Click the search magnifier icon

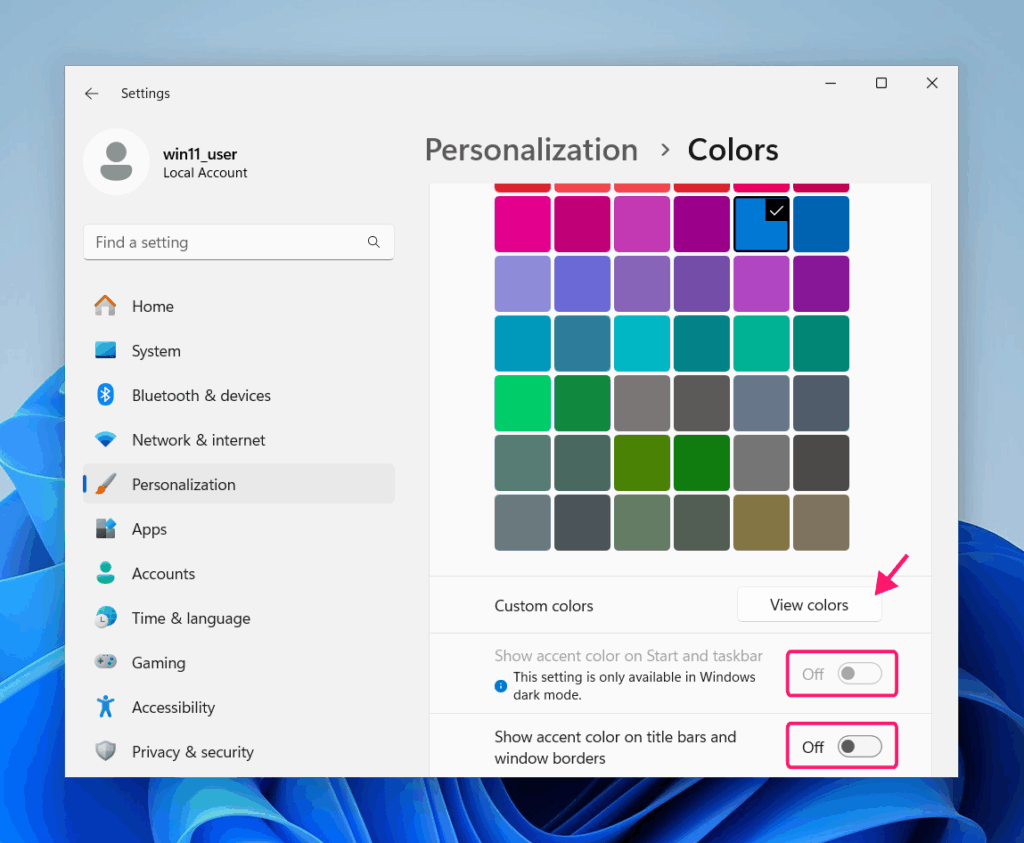click(x=374, y=242)
